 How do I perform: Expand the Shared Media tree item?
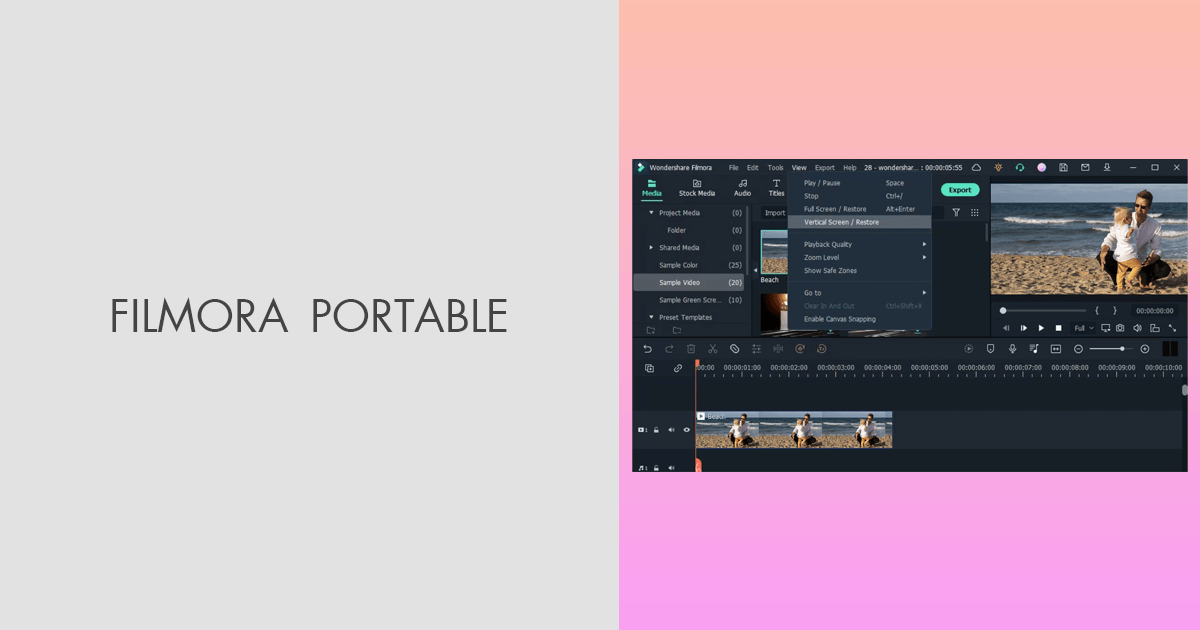point(651,248)
